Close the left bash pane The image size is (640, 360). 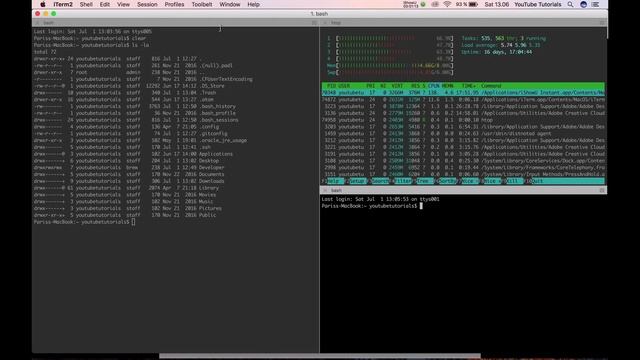pyautogui.click(x=37, y=23)
